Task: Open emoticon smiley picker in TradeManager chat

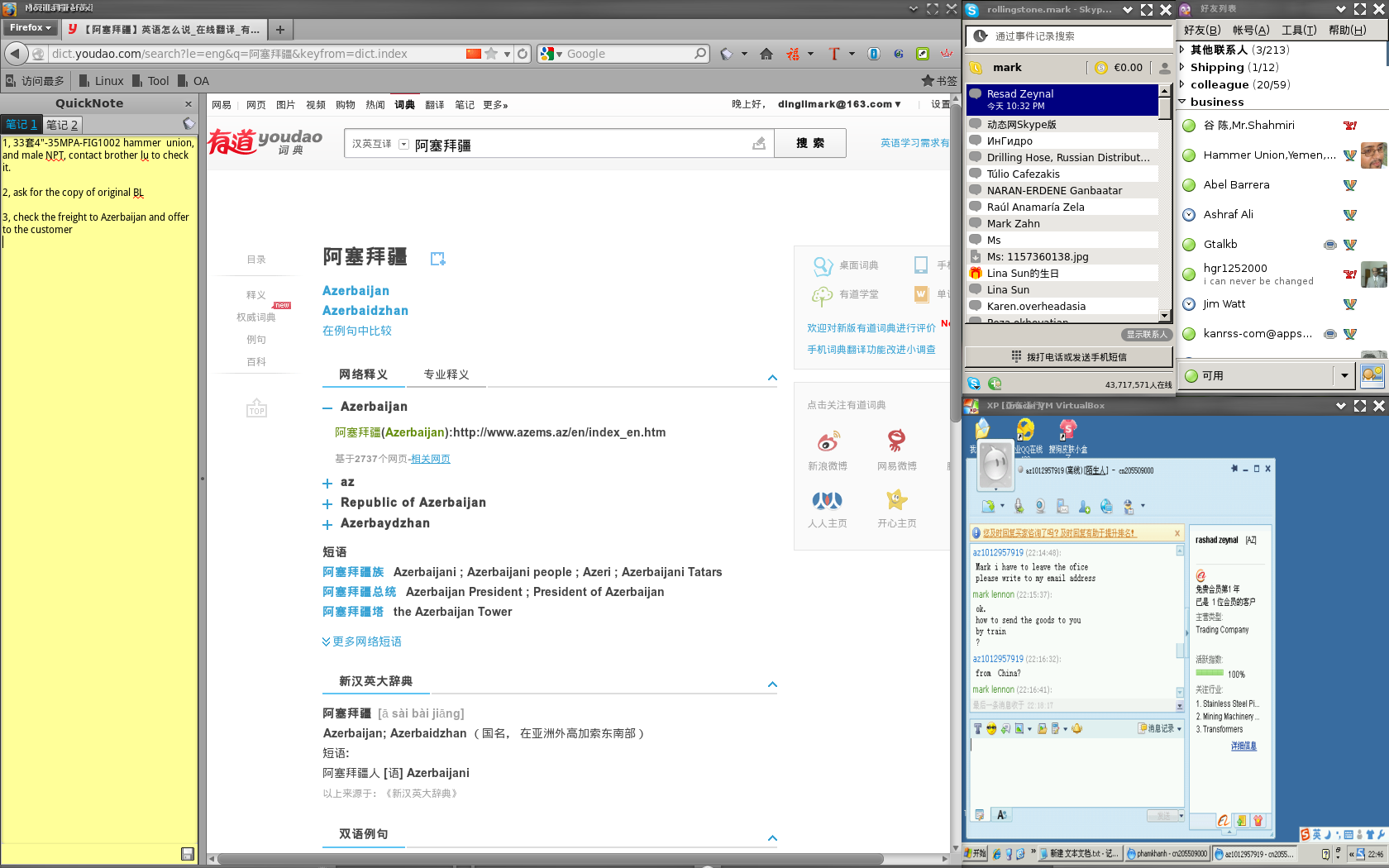Action: 991,728
